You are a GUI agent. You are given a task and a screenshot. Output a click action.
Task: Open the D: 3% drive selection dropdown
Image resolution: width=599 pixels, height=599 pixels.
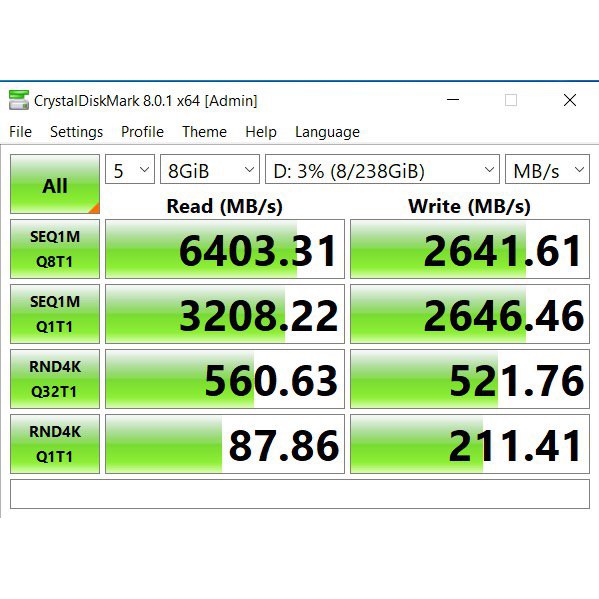click(x=382, y=169)
